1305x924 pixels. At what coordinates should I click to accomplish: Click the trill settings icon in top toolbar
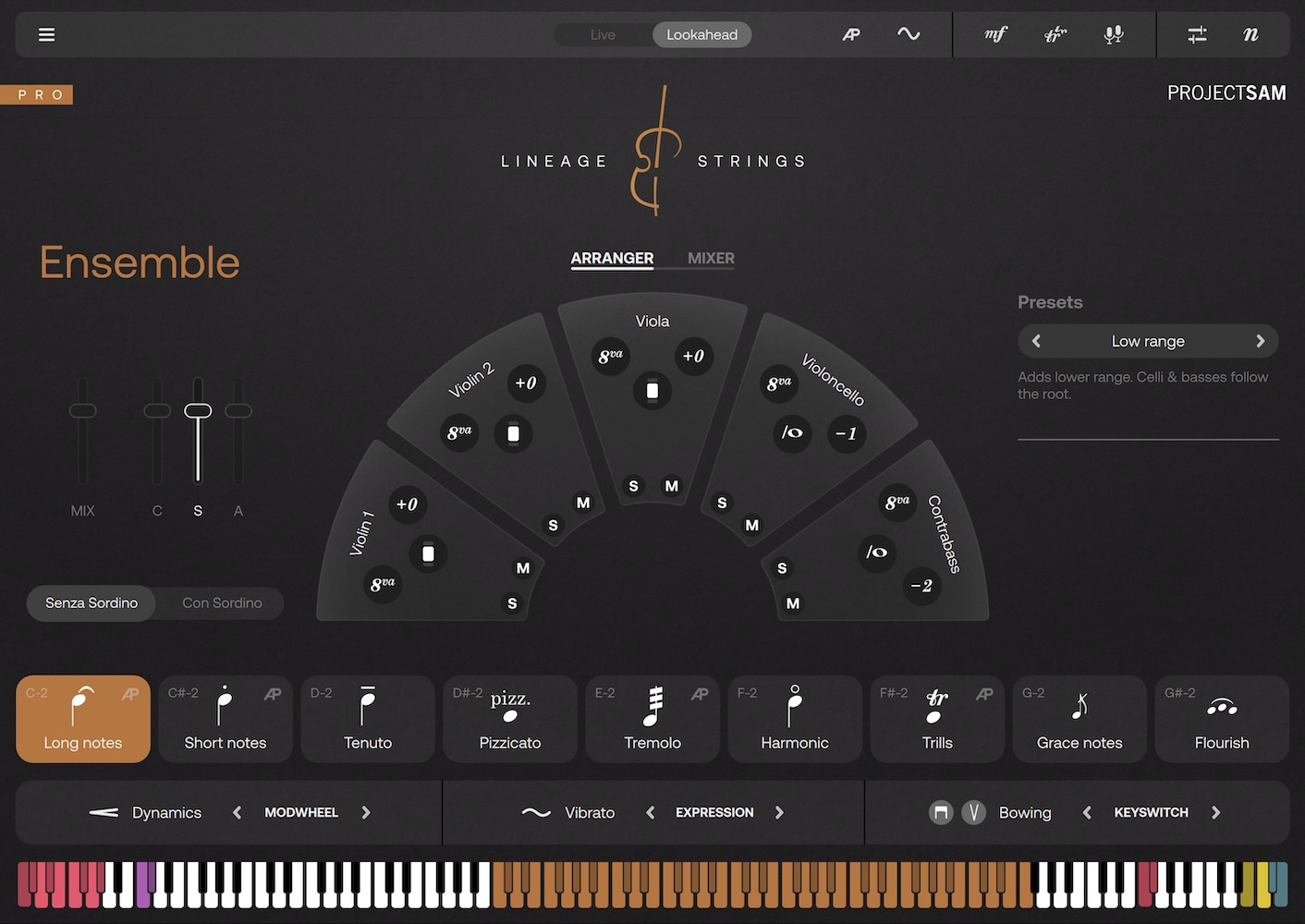pos(1055,35)
